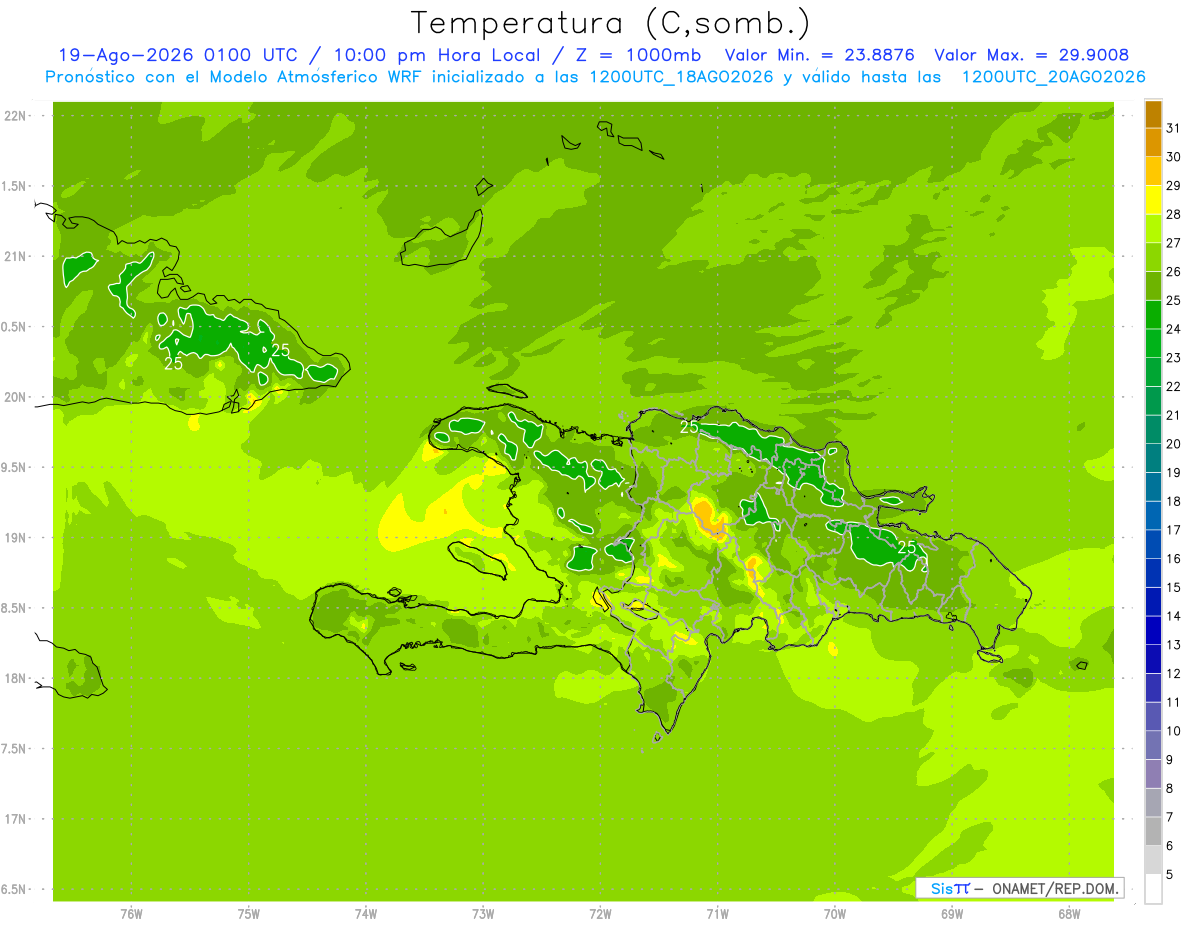Click the "Temperatura (C,somb.)" map title
The width and height of the screenshot is (1200, 927).
coord(611,23)
